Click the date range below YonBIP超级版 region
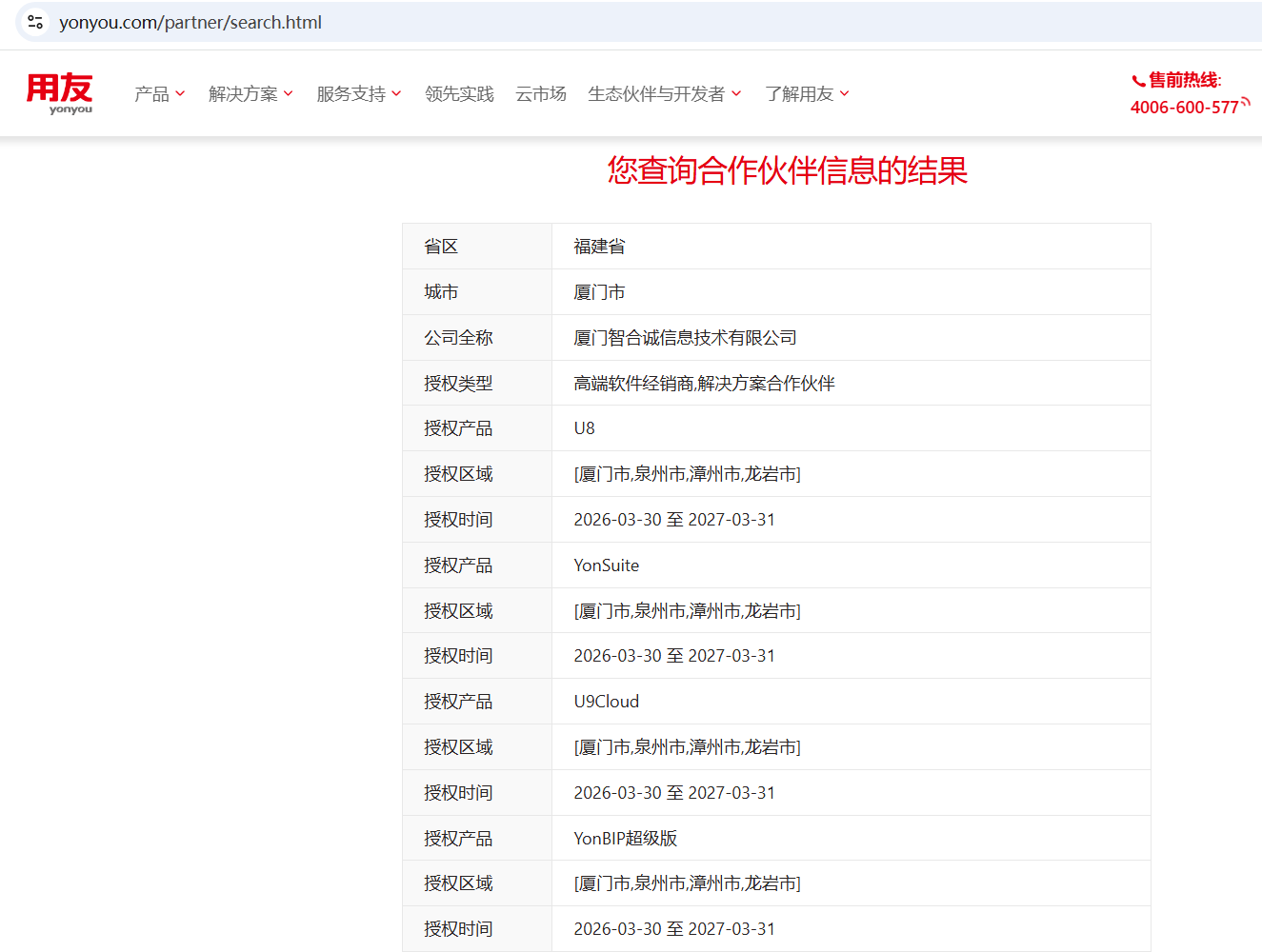This screenshot has width=1262, height=952. pyautogui.click(x=674, y=929)
